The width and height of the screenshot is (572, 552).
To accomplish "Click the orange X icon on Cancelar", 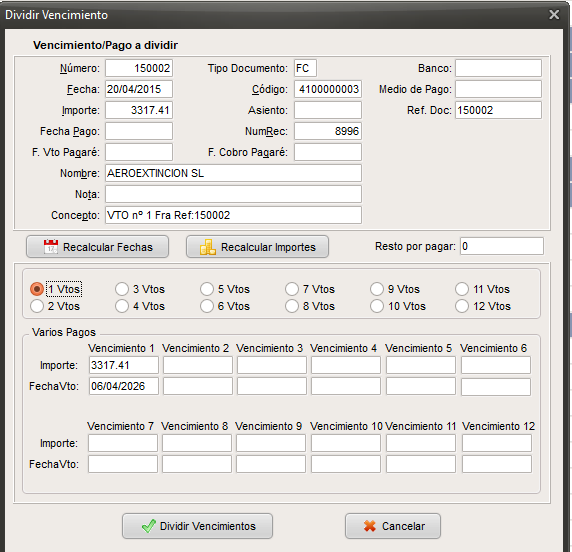I will (x=370, y=526).
